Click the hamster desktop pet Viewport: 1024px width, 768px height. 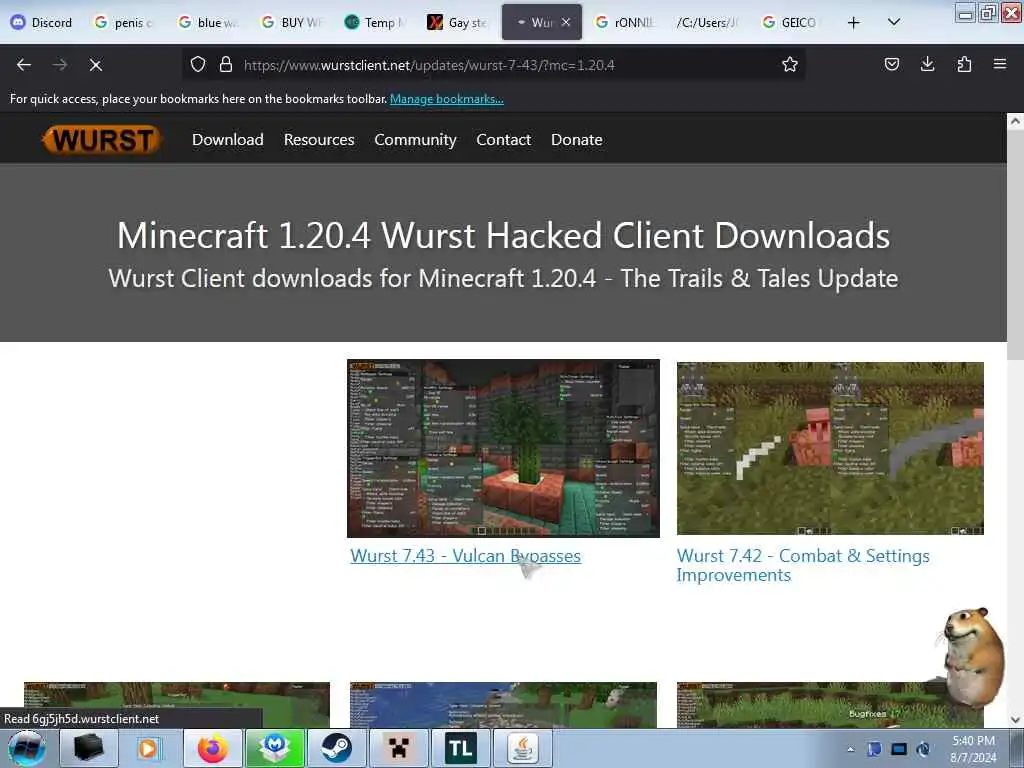pos(973,660)
